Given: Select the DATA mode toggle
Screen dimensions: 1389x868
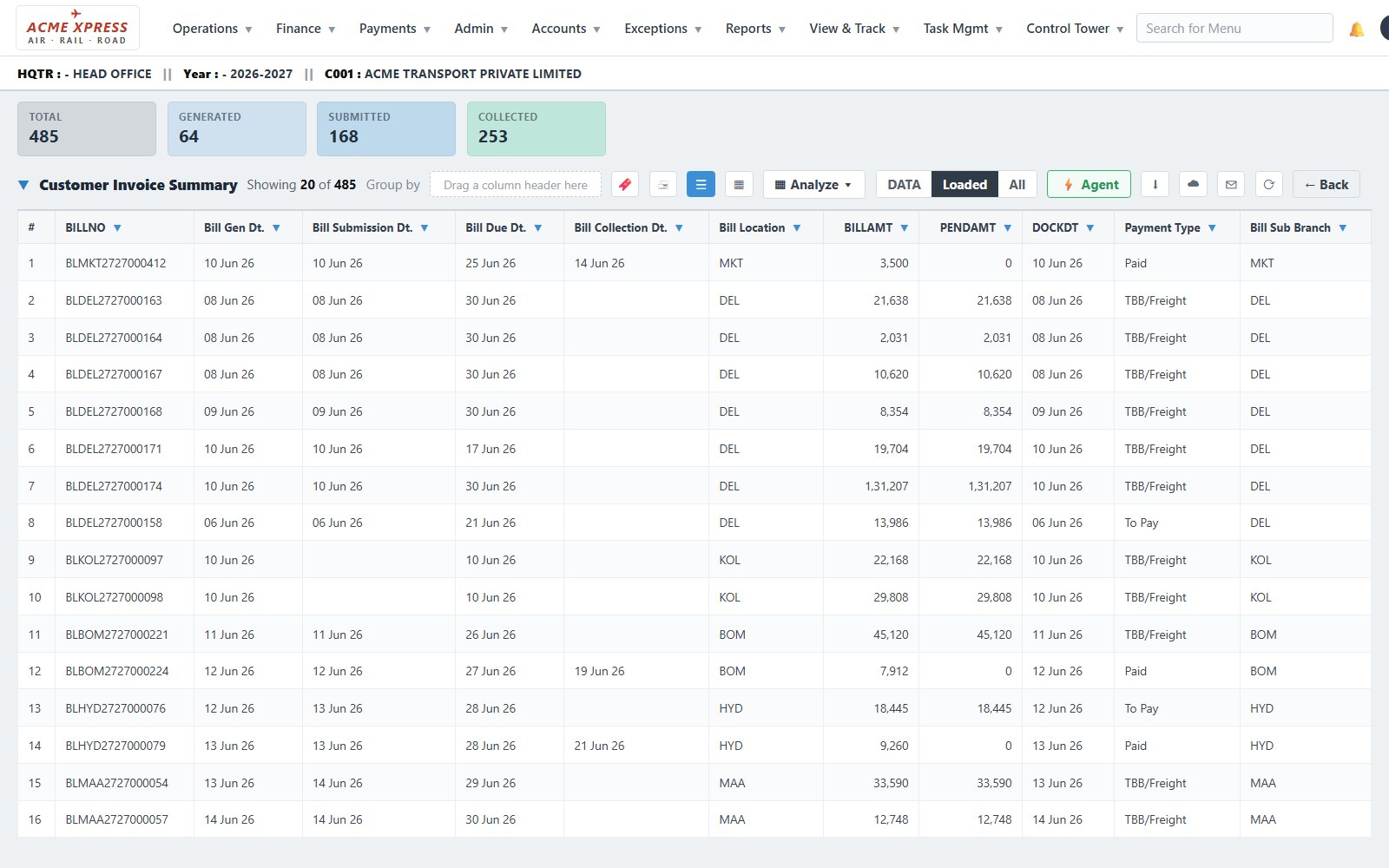Looking at the screenshot, I should point(904,185).
